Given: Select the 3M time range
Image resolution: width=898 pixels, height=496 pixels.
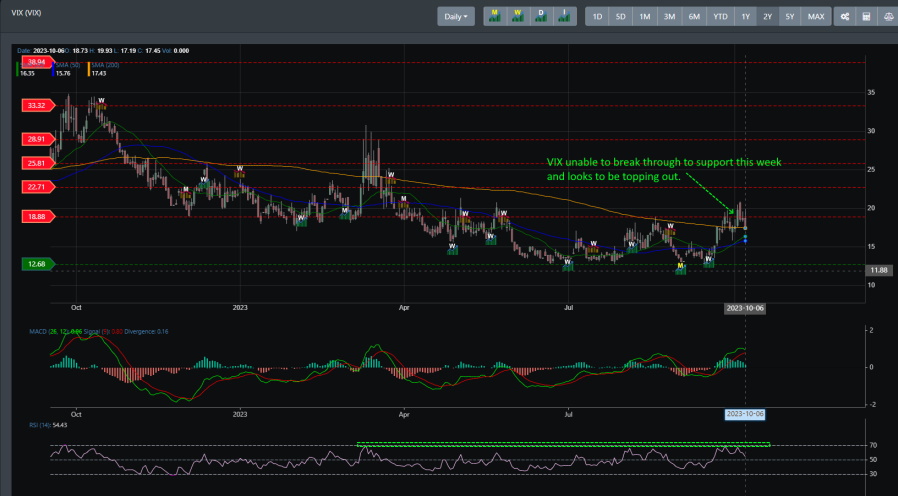Looking at the screenshot, I should pyautogui.click(x=669, y=17).
